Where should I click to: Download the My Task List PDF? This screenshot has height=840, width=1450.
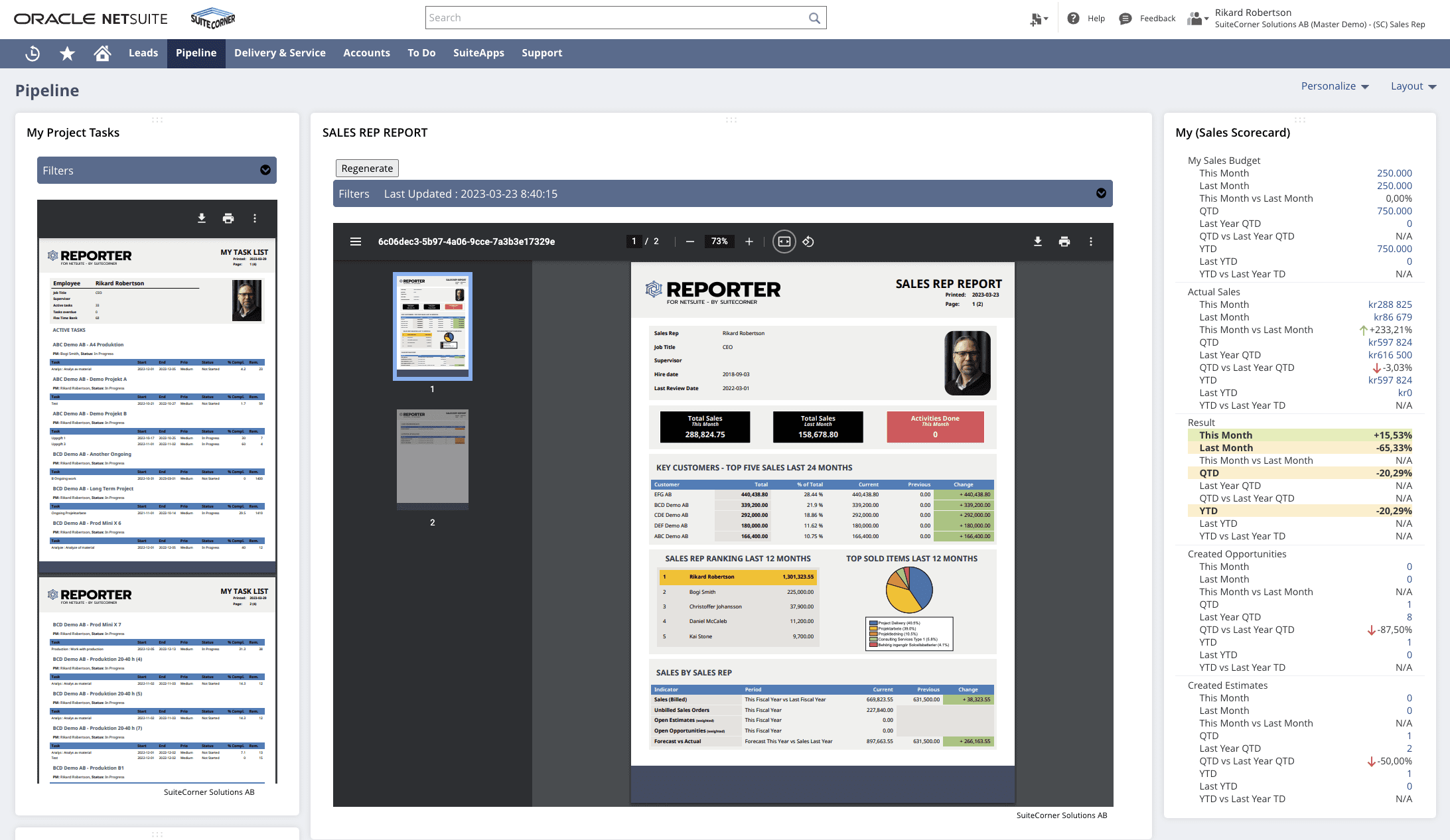point(202,218)
